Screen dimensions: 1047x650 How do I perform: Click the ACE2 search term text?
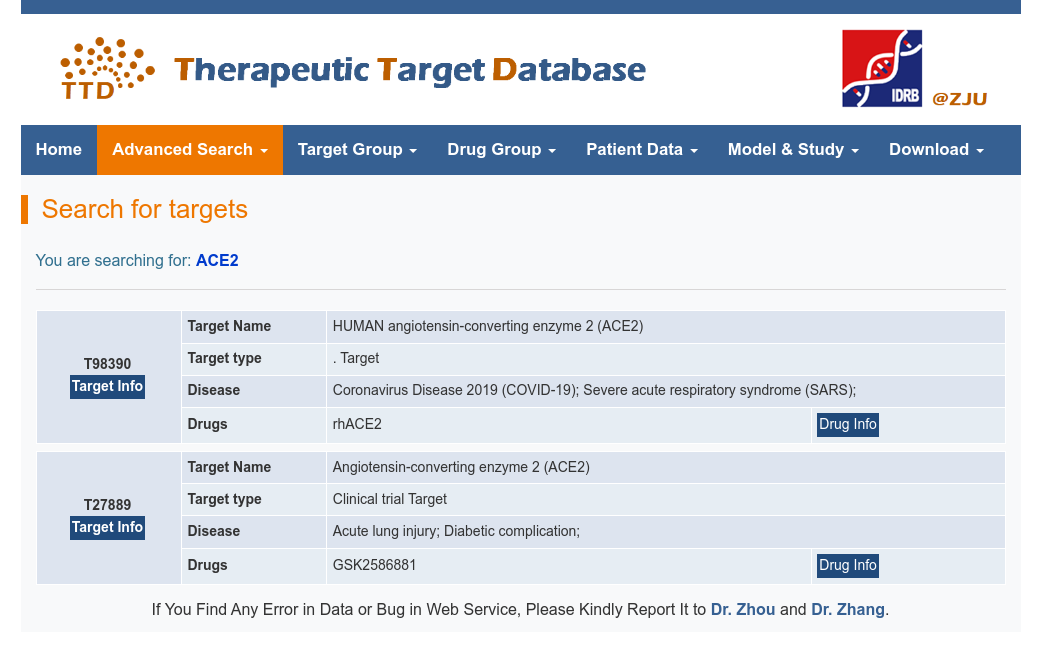217,261
